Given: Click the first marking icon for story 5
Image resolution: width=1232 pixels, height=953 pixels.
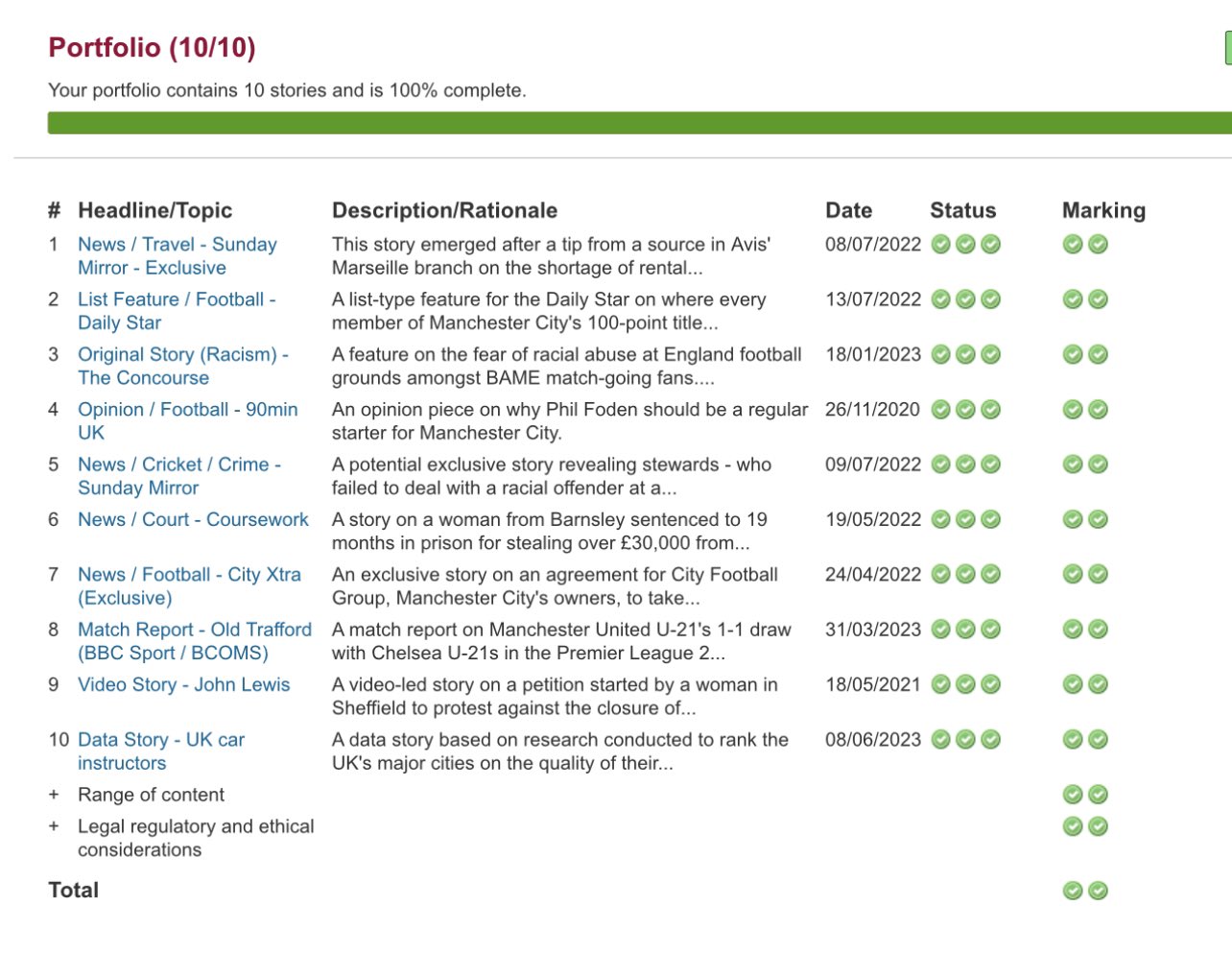Looking at the screenshot, I should [1072, 464].
